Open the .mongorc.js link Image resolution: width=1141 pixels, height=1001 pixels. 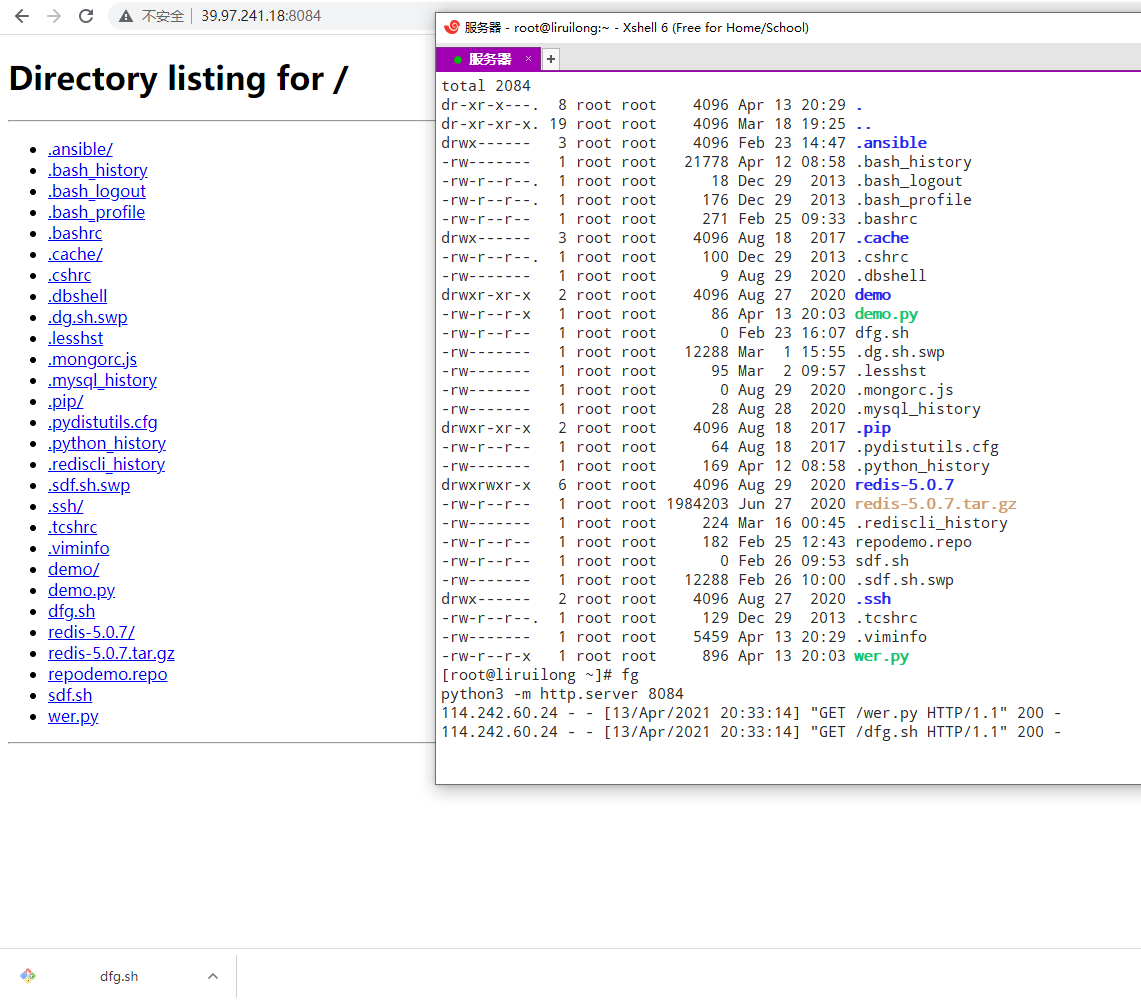92,359
